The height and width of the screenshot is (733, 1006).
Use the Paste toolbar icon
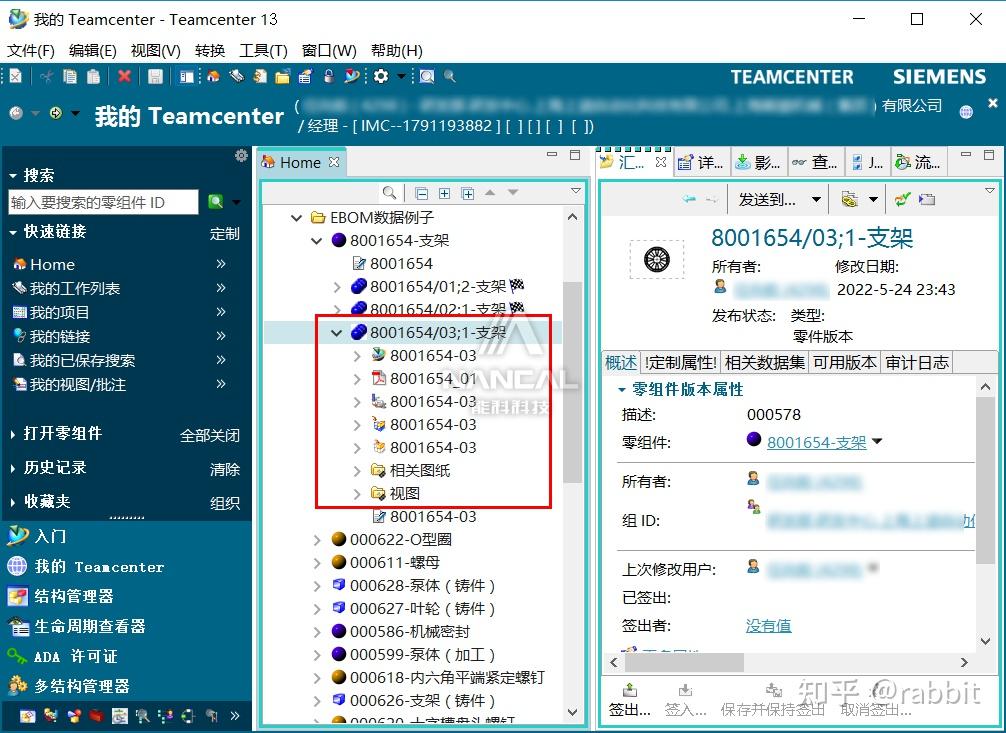[94, 76]
